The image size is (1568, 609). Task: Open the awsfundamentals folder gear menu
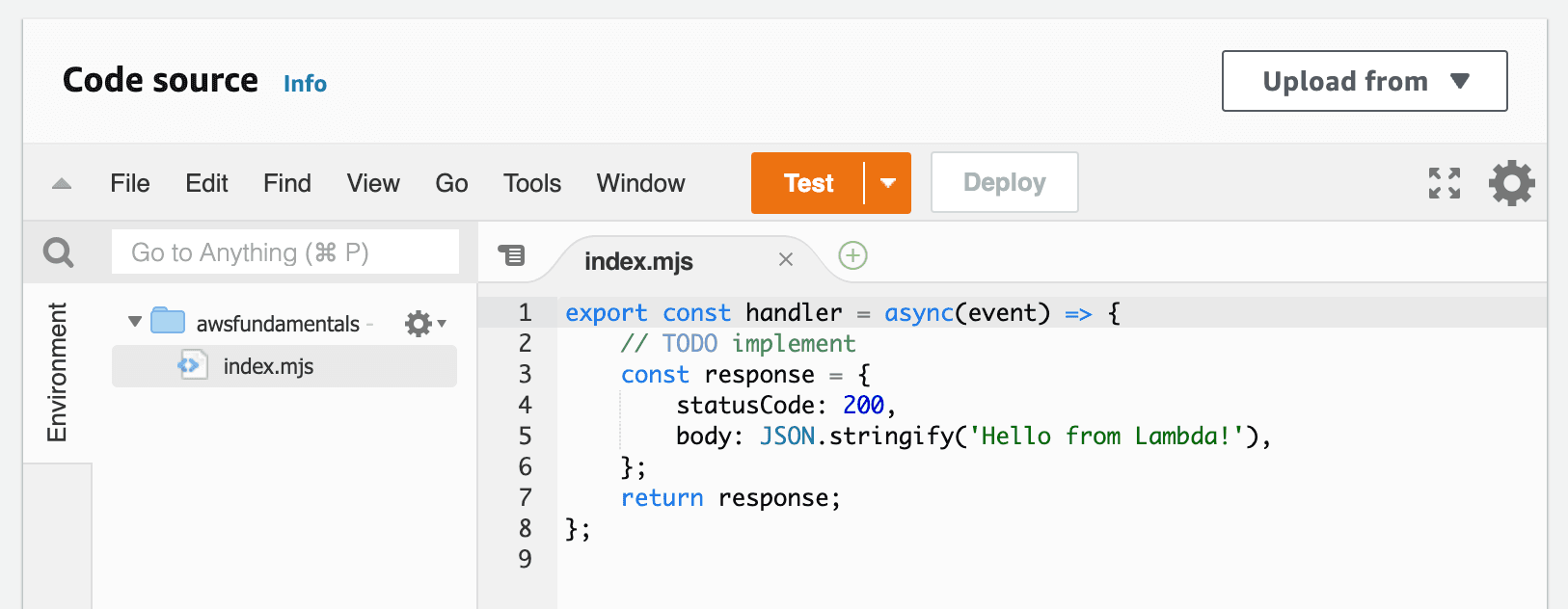point(425,324)
